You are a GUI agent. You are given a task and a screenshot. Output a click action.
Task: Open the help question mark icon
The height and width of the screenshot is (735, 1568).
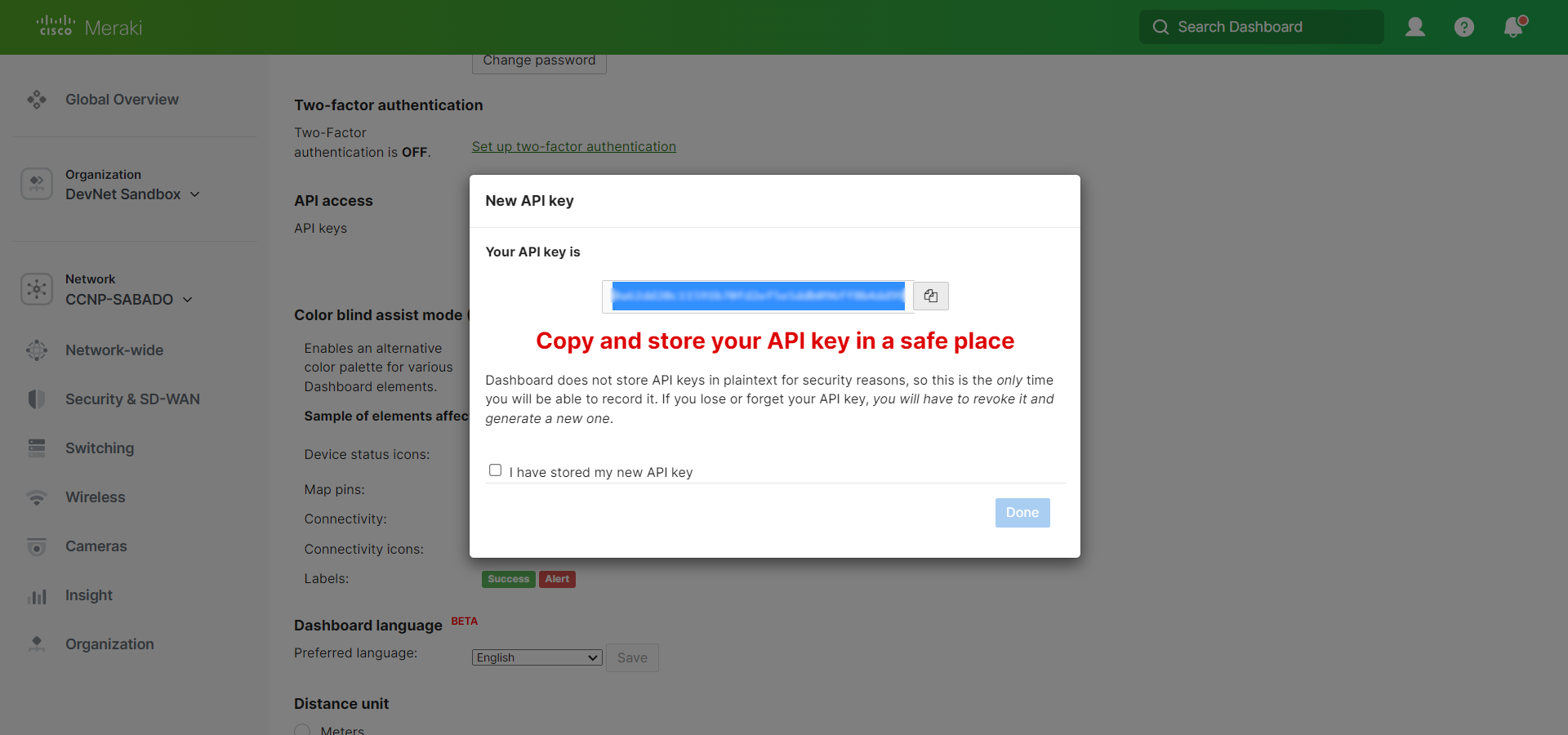pyautogui.click(x=1463, y=27)
